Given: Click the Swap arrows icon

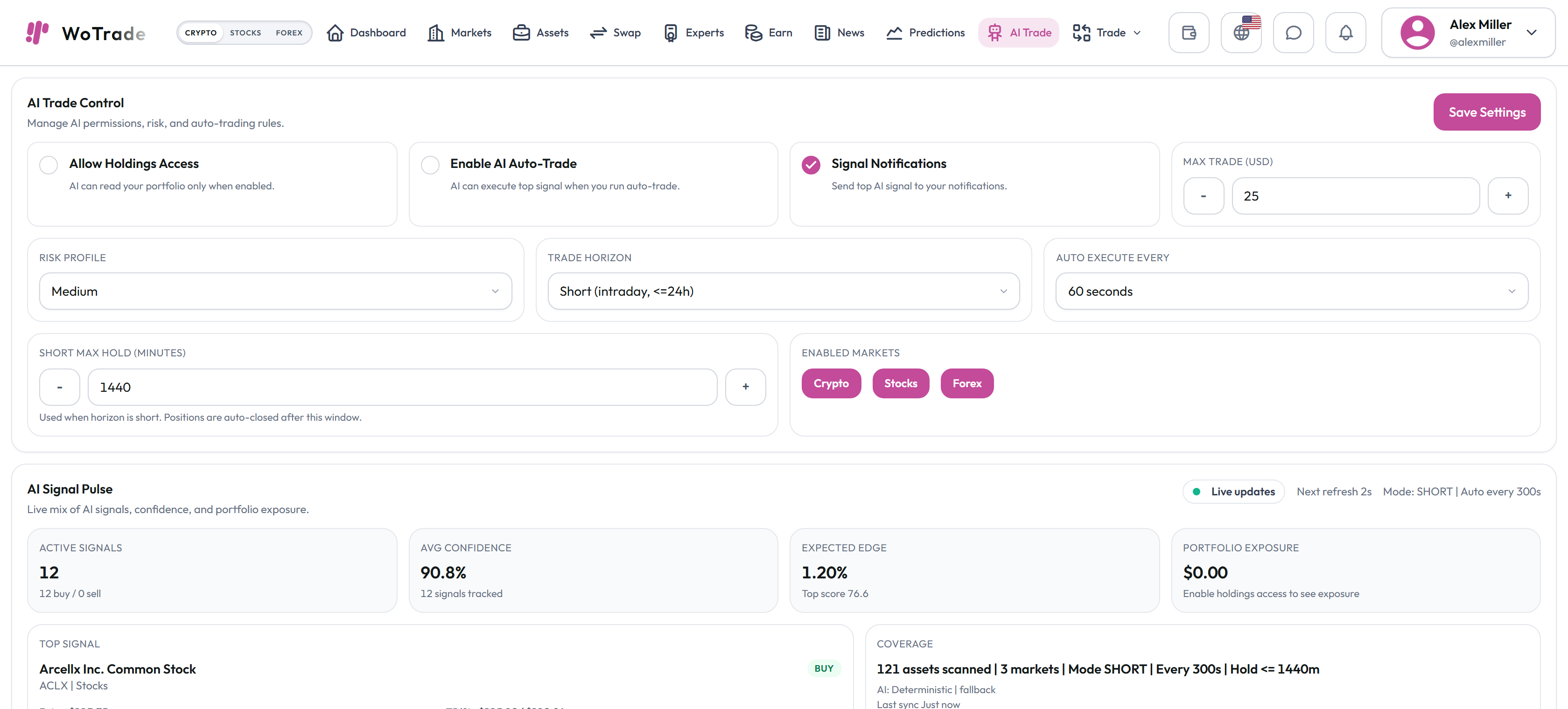Looking at the screenshot, I should tap(598, 33).
